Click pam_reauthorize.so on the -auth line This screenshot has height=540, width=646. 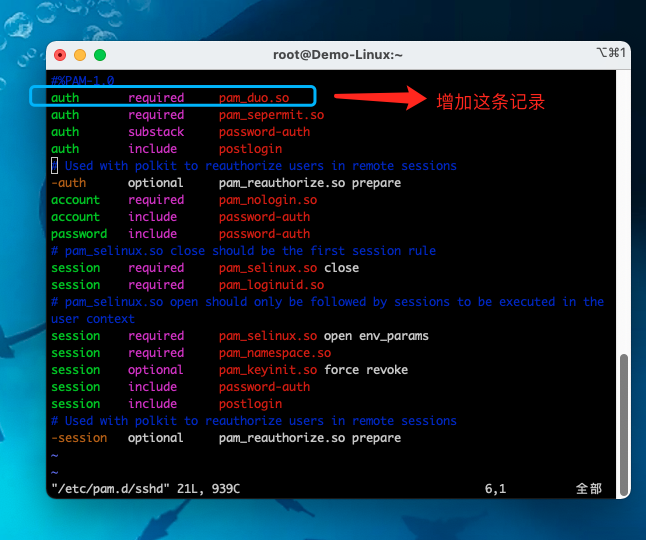pos(282,183)
